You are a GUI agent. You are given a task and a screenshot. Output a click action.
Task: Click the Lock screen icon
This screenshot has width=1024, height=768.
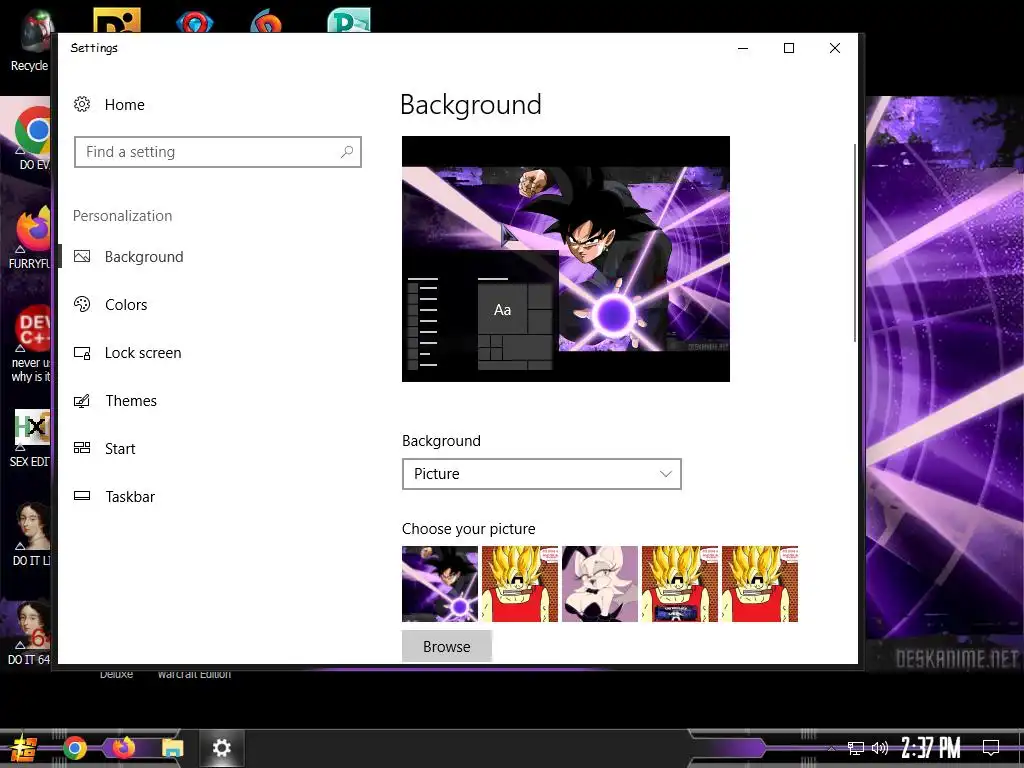pos(82,353)
